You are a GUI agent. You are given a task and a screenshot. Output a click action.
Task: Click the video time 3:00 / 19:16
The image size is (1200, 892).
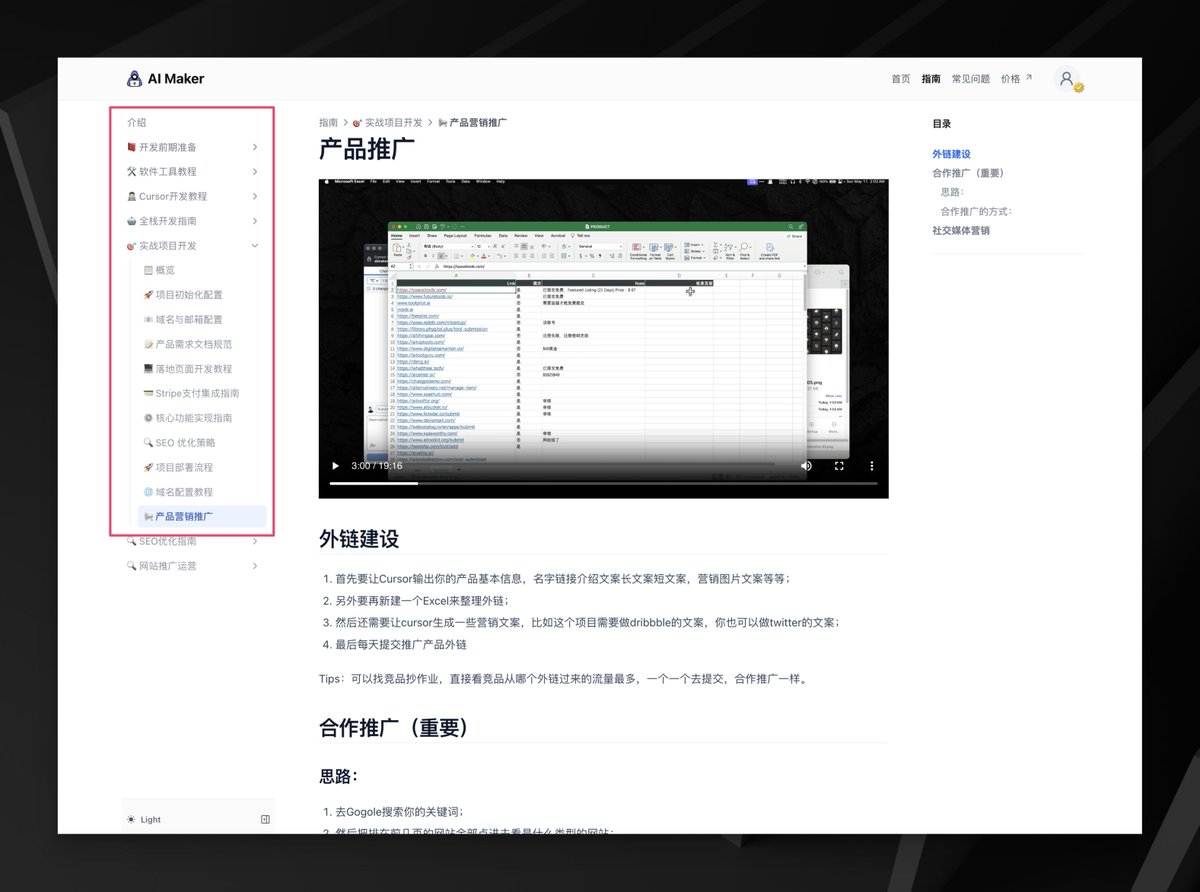(377, 466)
